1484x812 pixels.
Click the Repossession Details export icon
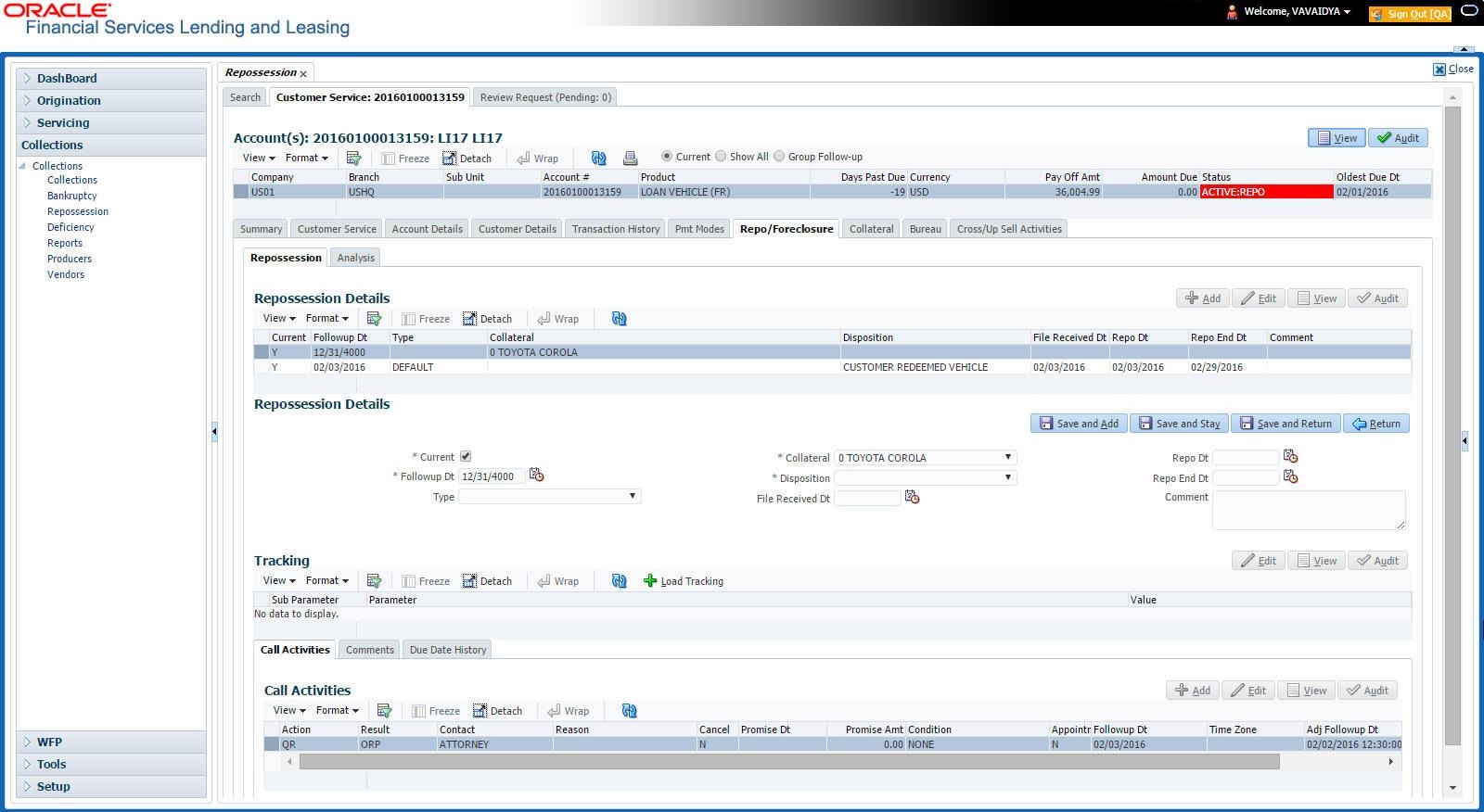pyautogui.click(x=374, y=319)
